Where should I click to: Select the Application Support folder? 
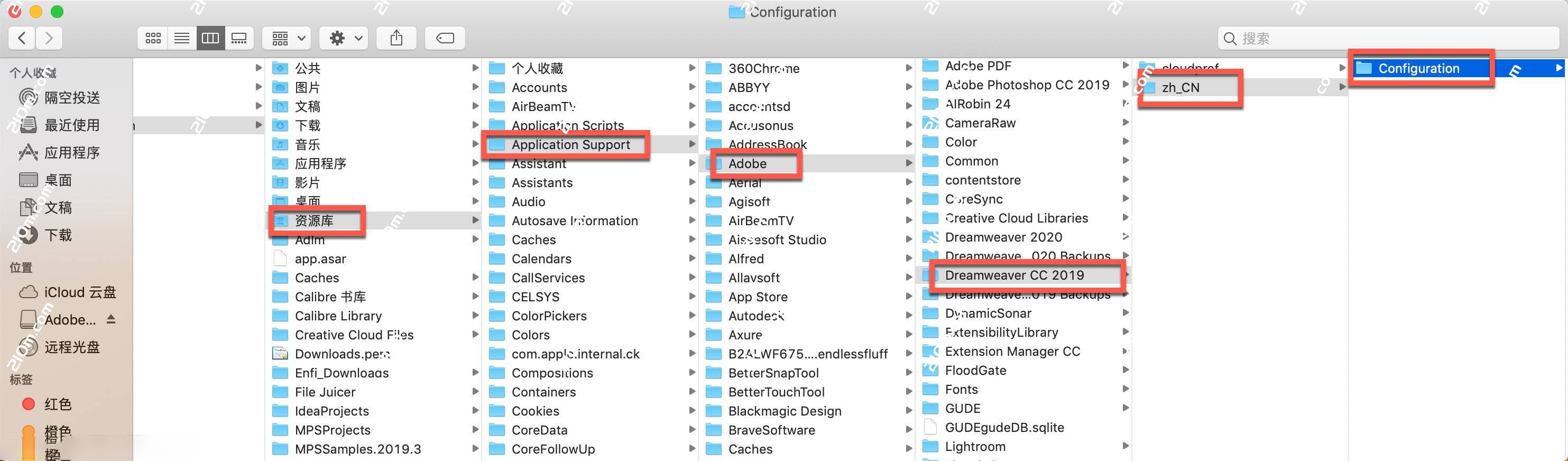point(591,144)
